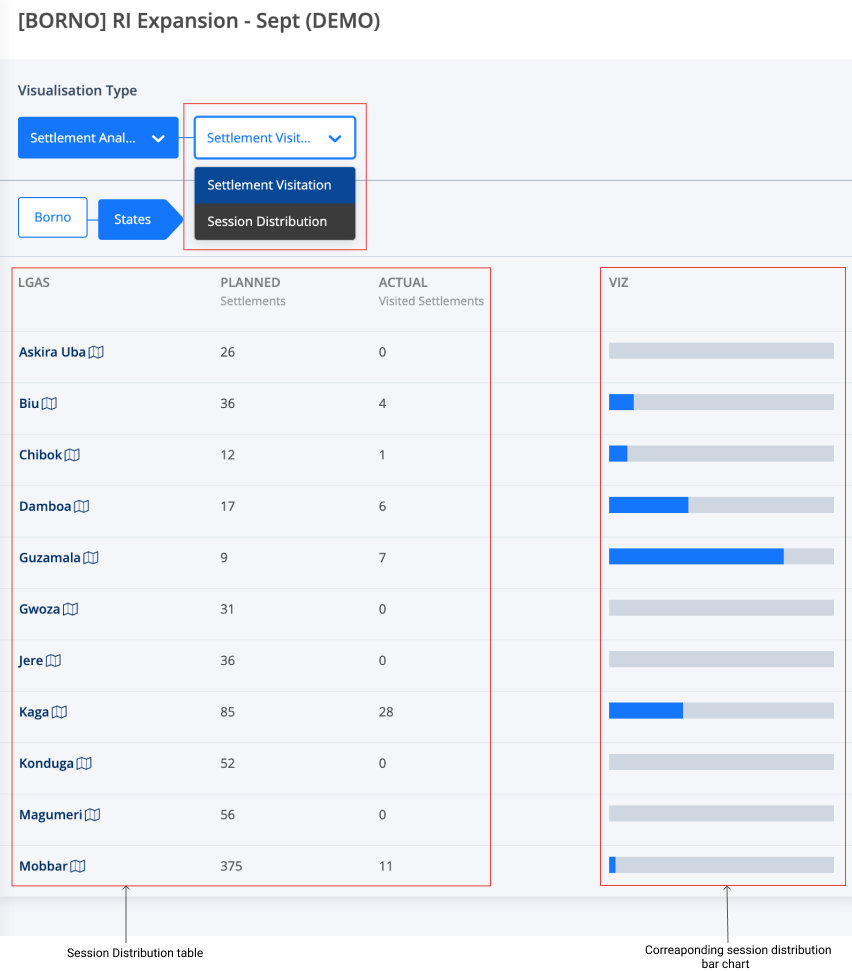Image resolution: width=852 pixels, height=971 pixels.
Task: Click the VIZ column header
Action: pos(619,283)
